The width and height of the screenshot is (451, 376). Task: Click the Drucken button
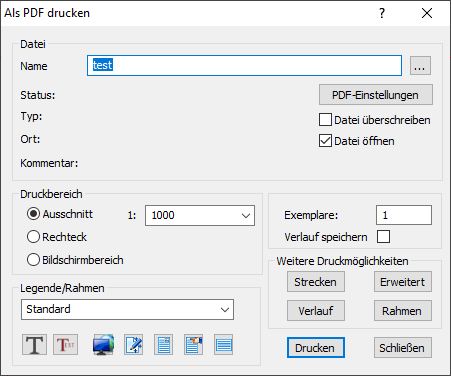pyautogui.click(x=316, y=348)
